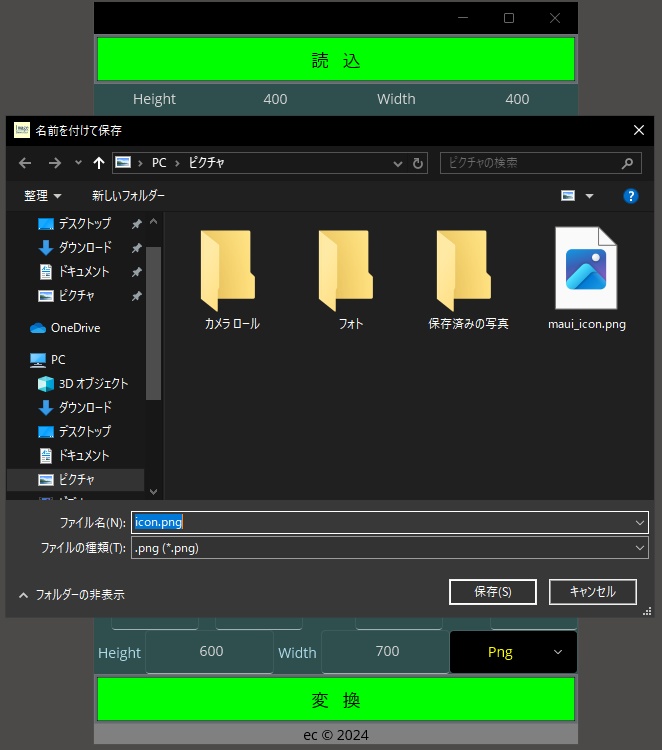Click the address bar folder icon
This screenshot has height=750, width=662.
click(x=123, y=163)
